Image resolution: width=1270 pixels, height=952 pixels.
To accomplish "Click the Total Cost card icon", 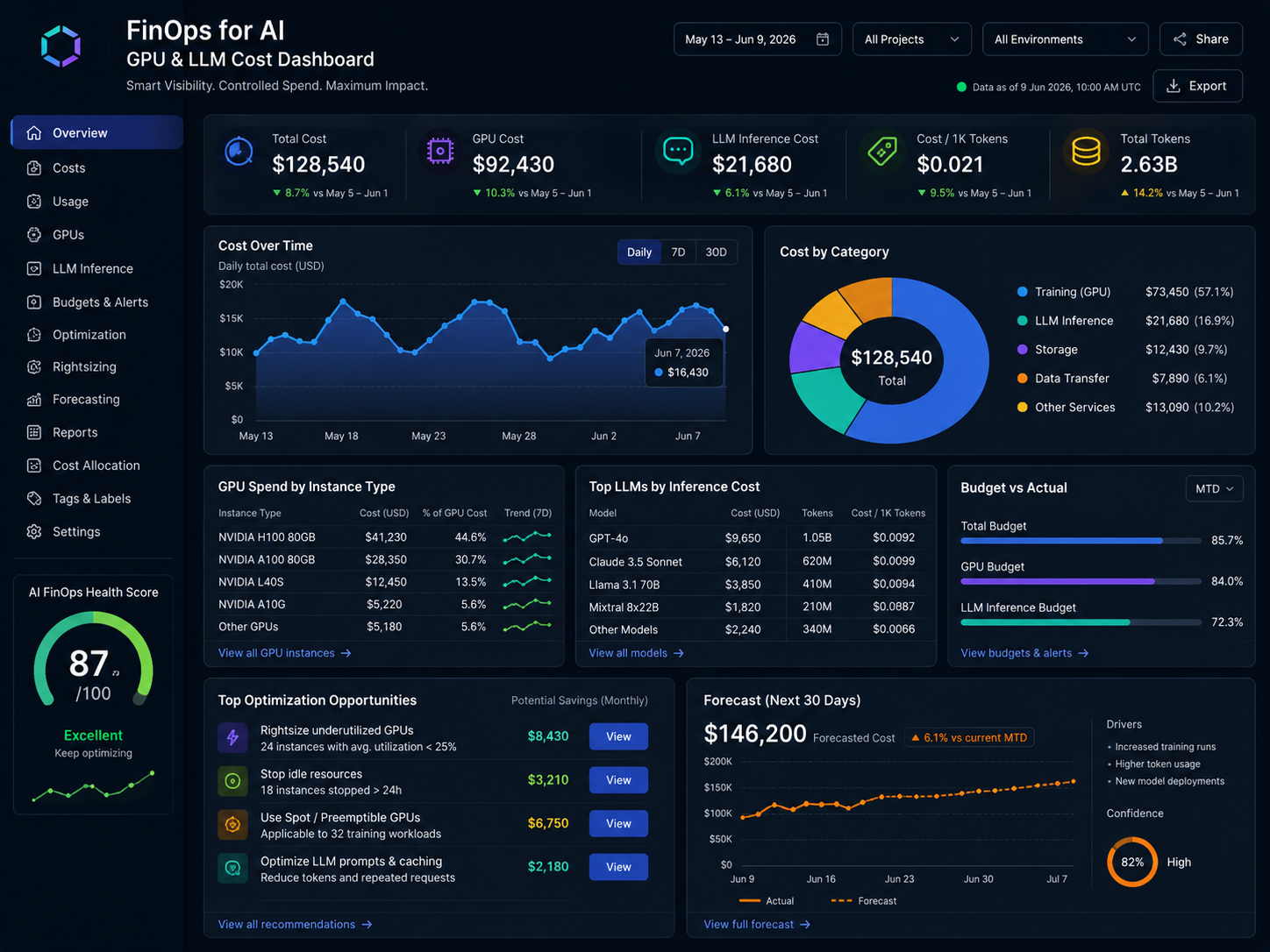I will tap(239, 152).
